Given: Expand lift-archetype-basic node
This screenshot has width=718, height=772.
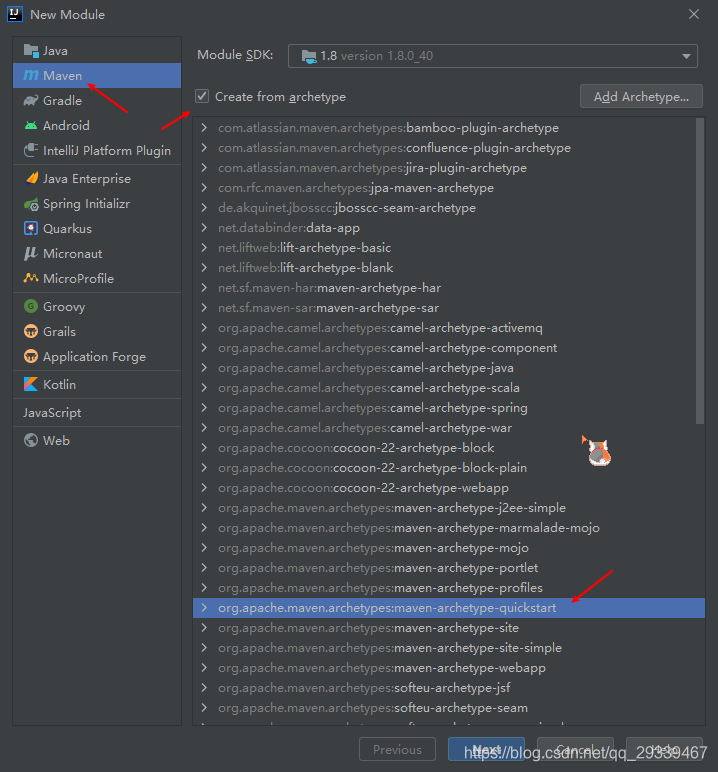Looking at the screenshot, I should pyautogui.click(x=204, y=248).
